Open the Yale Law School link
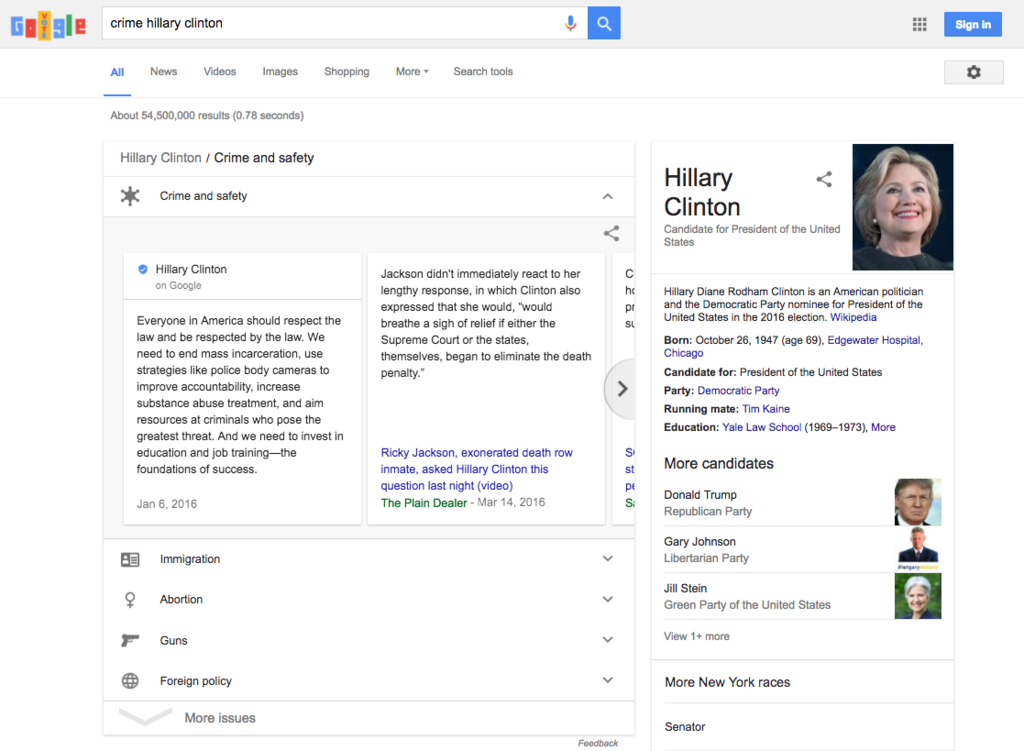The height and width of the screenshot is (751, 1024). coord(761,427)
